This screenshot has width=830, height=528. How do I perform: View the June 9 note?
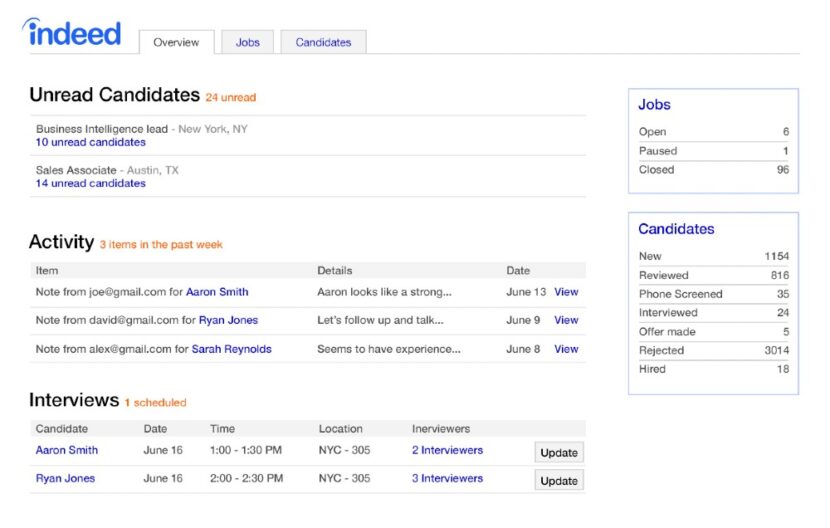(566, 320)
